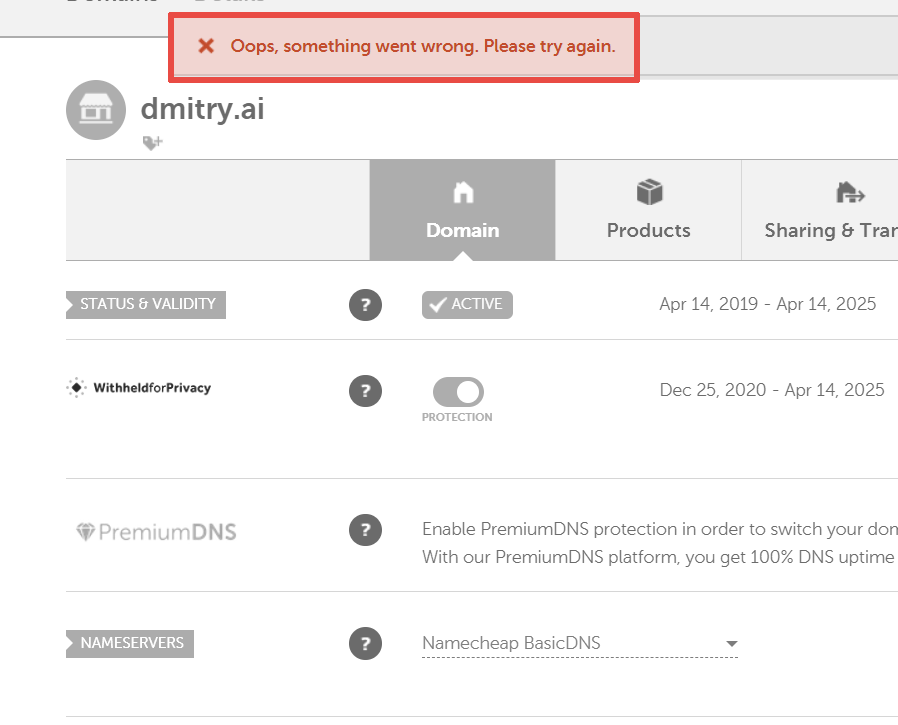Image resolution: width=898 pixels, height=725 pixels.
Task: Click the Dec 25, 2020 privacy date range
Action: pyautogui.click(x=771, y=390)
